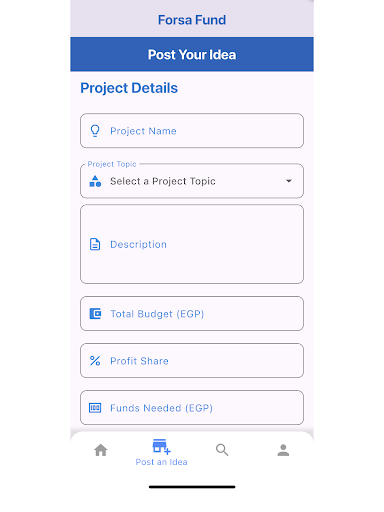
Task: Open the Search tab magnifier icon
Action: [222, 450]
